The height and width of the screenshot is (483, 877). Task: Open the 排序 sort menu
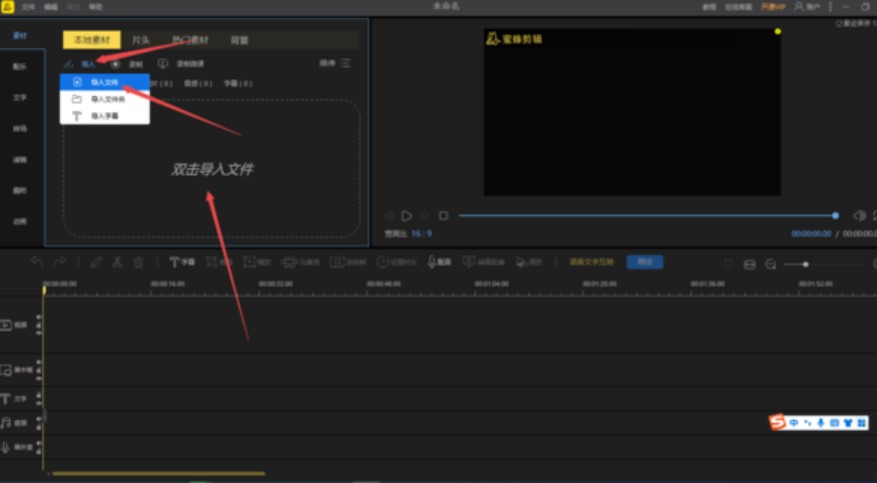333,63
